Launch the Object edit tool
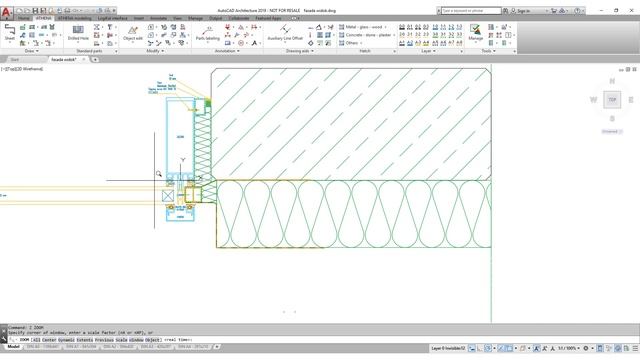The image size is (640, 360). 133,33
